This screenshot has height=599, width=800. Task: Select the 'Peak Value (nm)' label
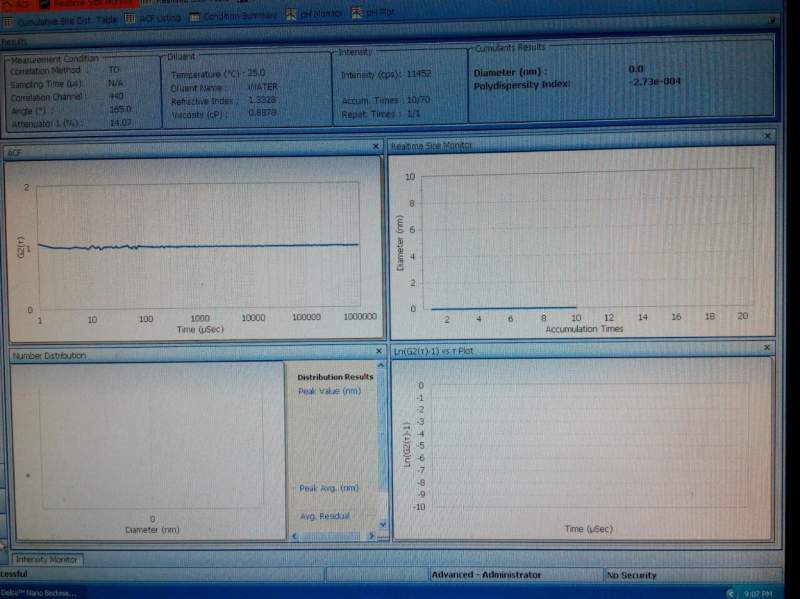330,391
